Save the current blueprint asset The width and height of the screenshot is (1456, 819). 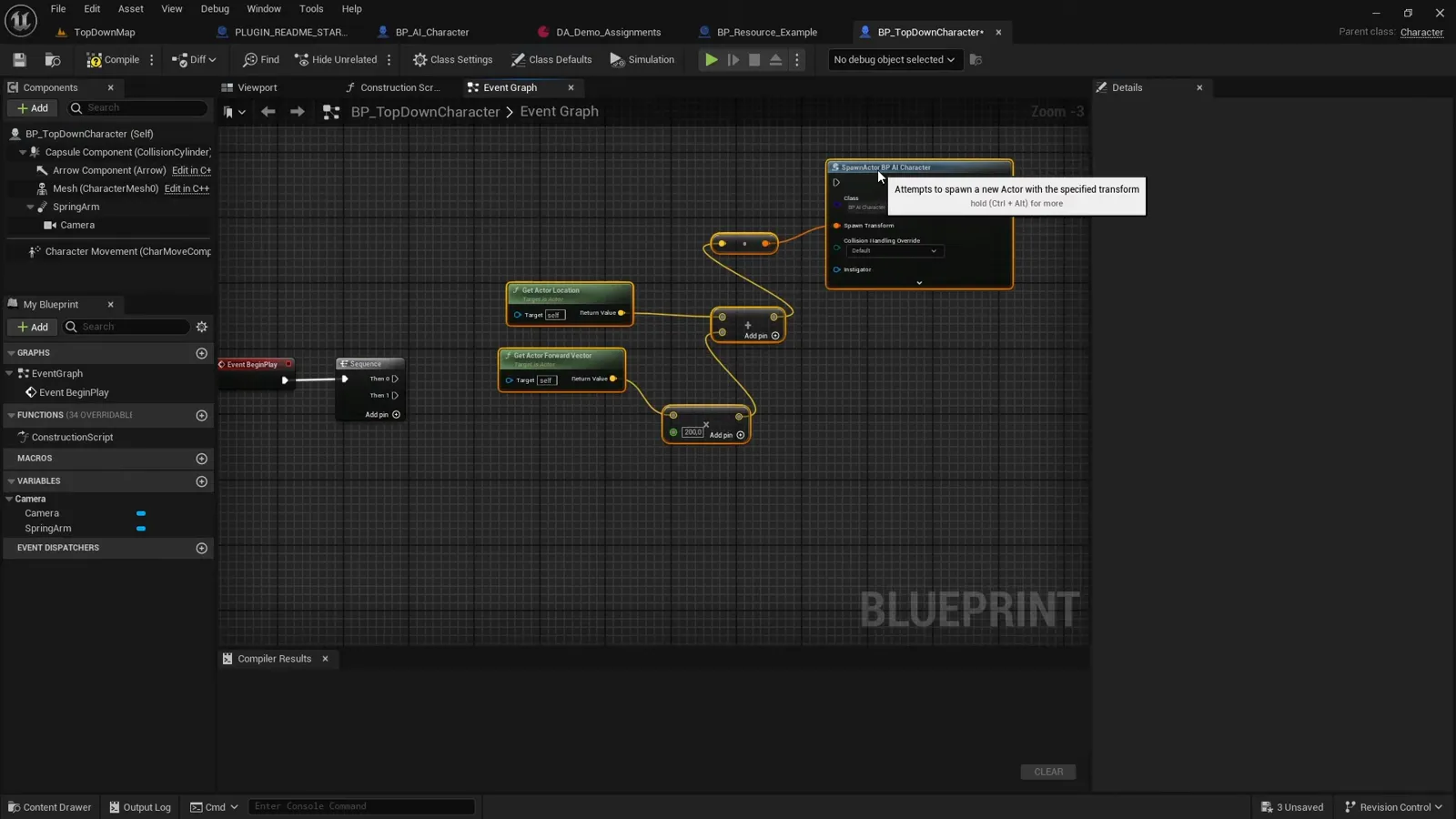click(x=19, y=60)
